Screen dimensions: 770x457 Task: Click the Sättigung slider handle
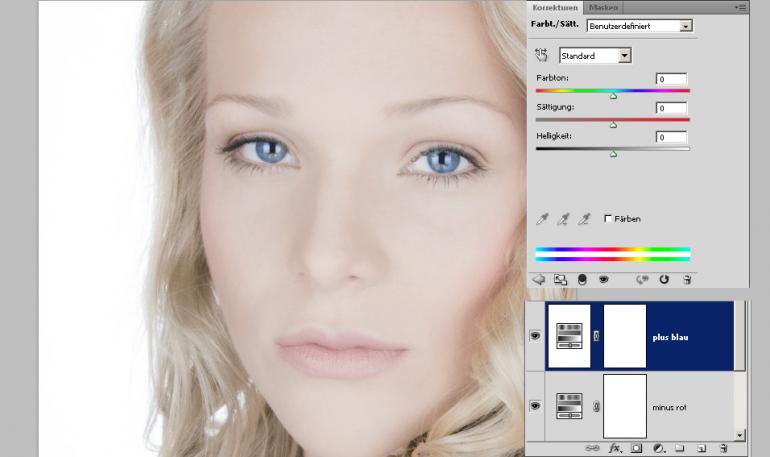click(x=613, y=125)
